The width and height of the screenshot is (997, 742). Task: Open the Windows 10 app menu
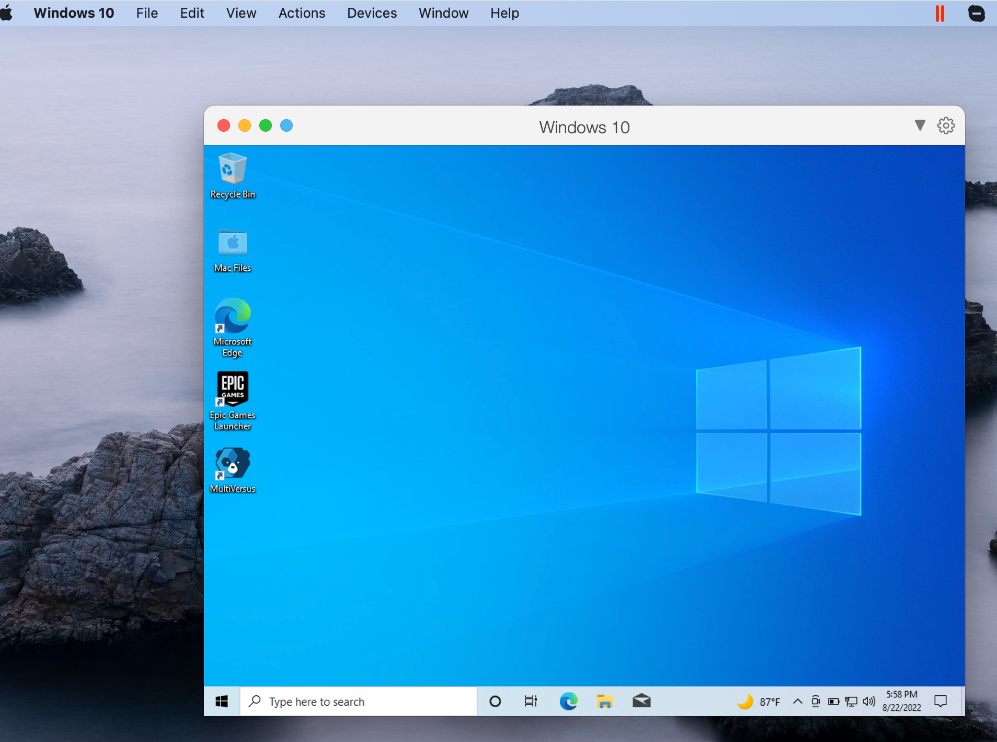pos(74,13)
